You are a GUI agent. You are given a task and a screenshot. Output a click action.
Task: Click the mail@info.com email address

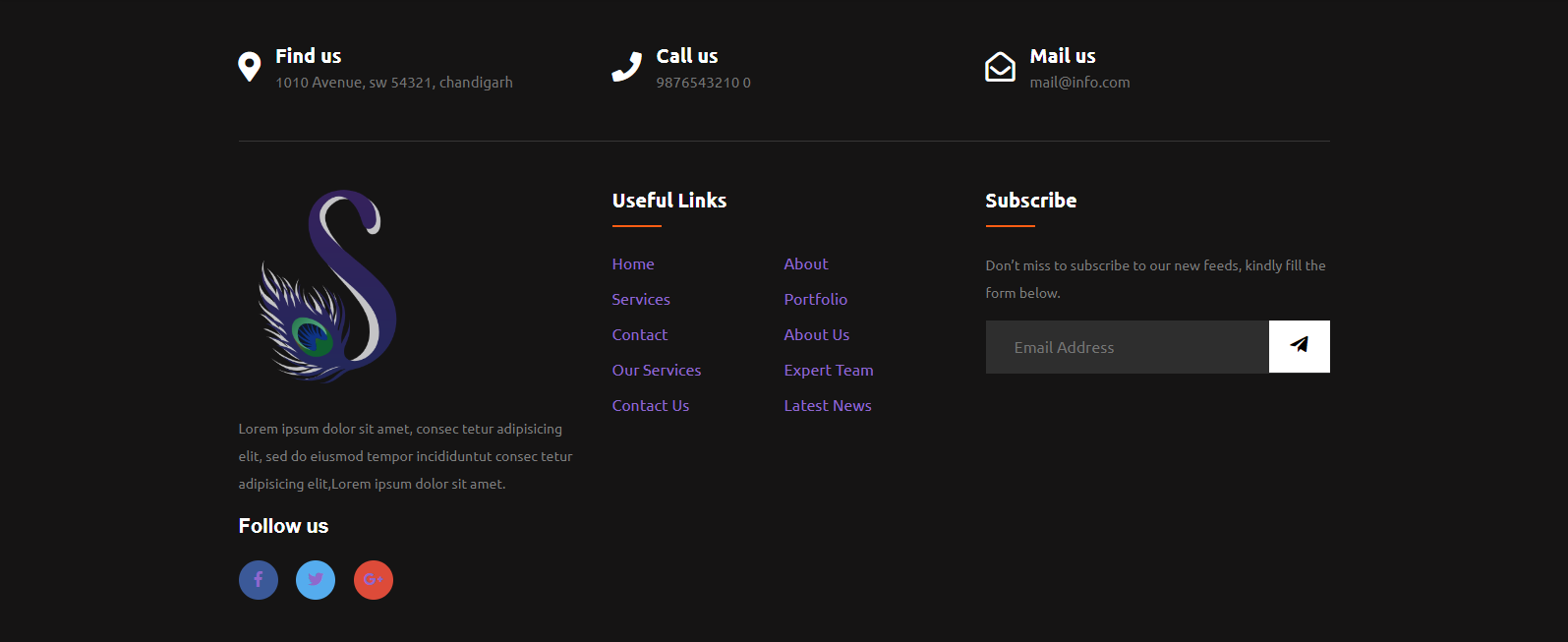1079,83
